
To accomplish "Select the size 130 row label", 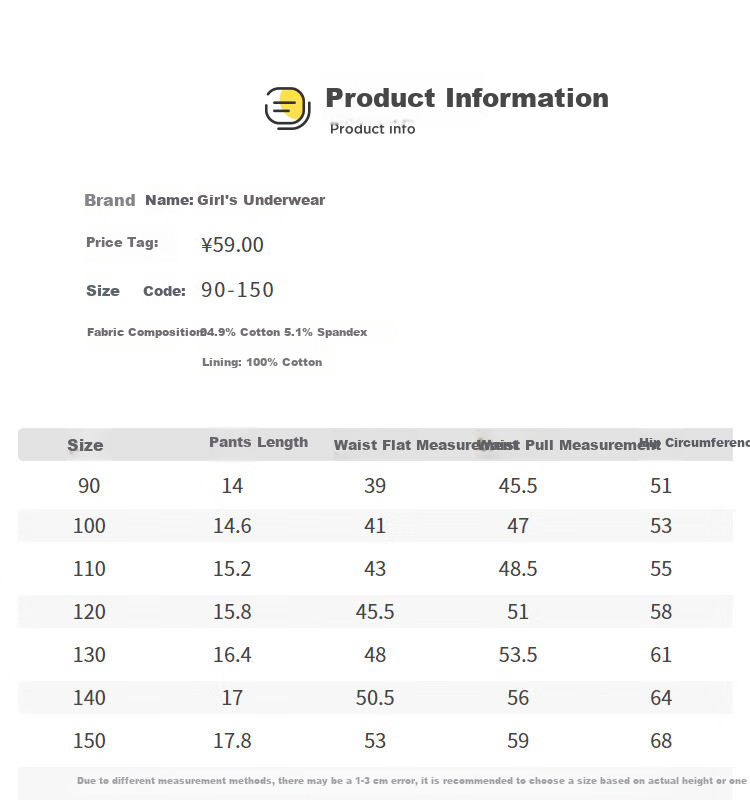I will 89,655.
